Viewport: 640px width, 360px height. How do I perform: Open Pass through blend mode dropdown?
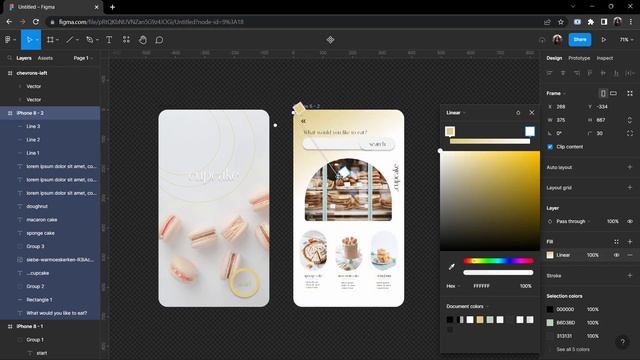pyautogui.click(x=573, y=221)
